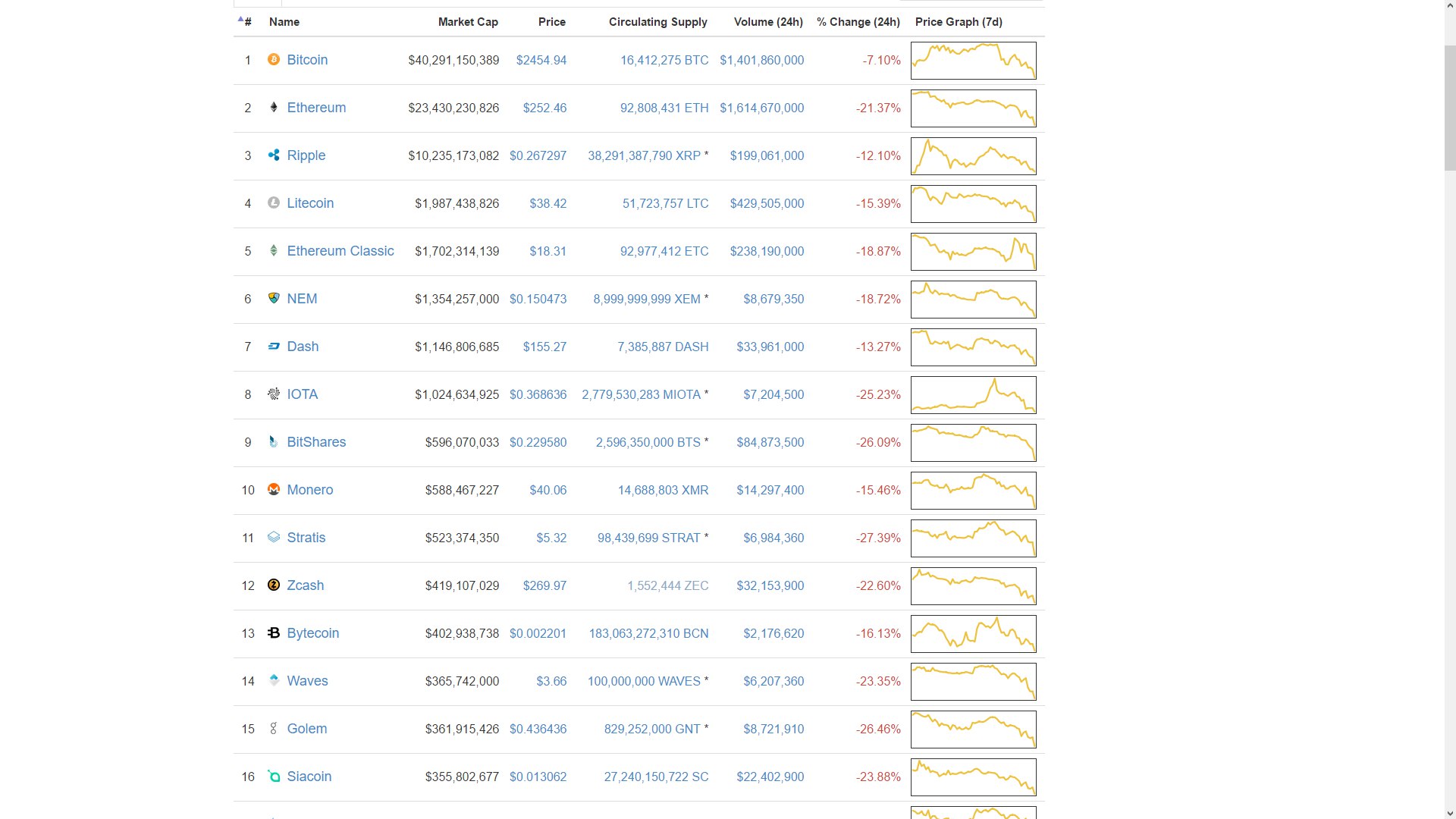Screen dimensions: 1456x819
Task: Click Zcash price $269.97
Action: (544, 585)
